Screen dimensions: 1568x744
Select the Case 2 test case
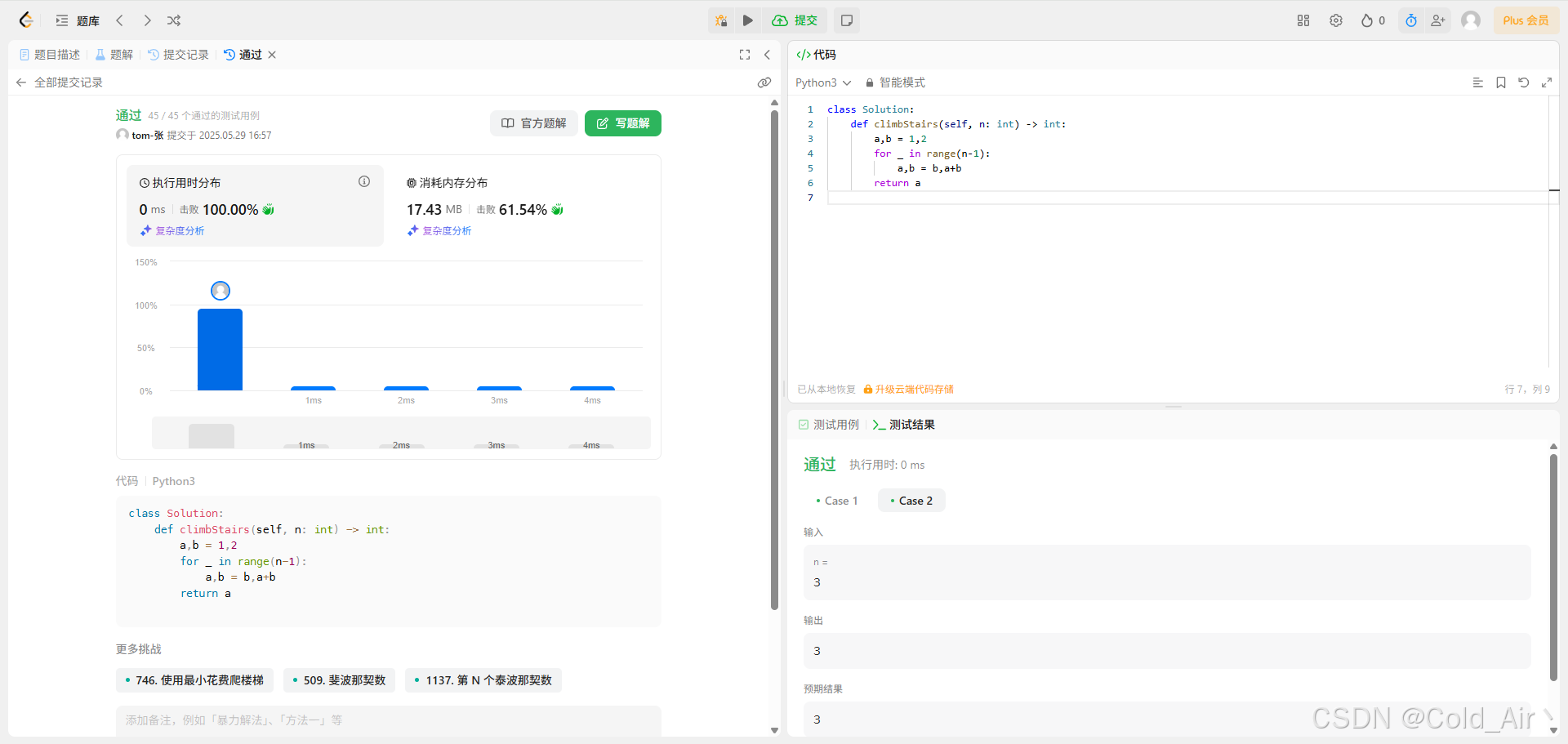pos(911,501)
